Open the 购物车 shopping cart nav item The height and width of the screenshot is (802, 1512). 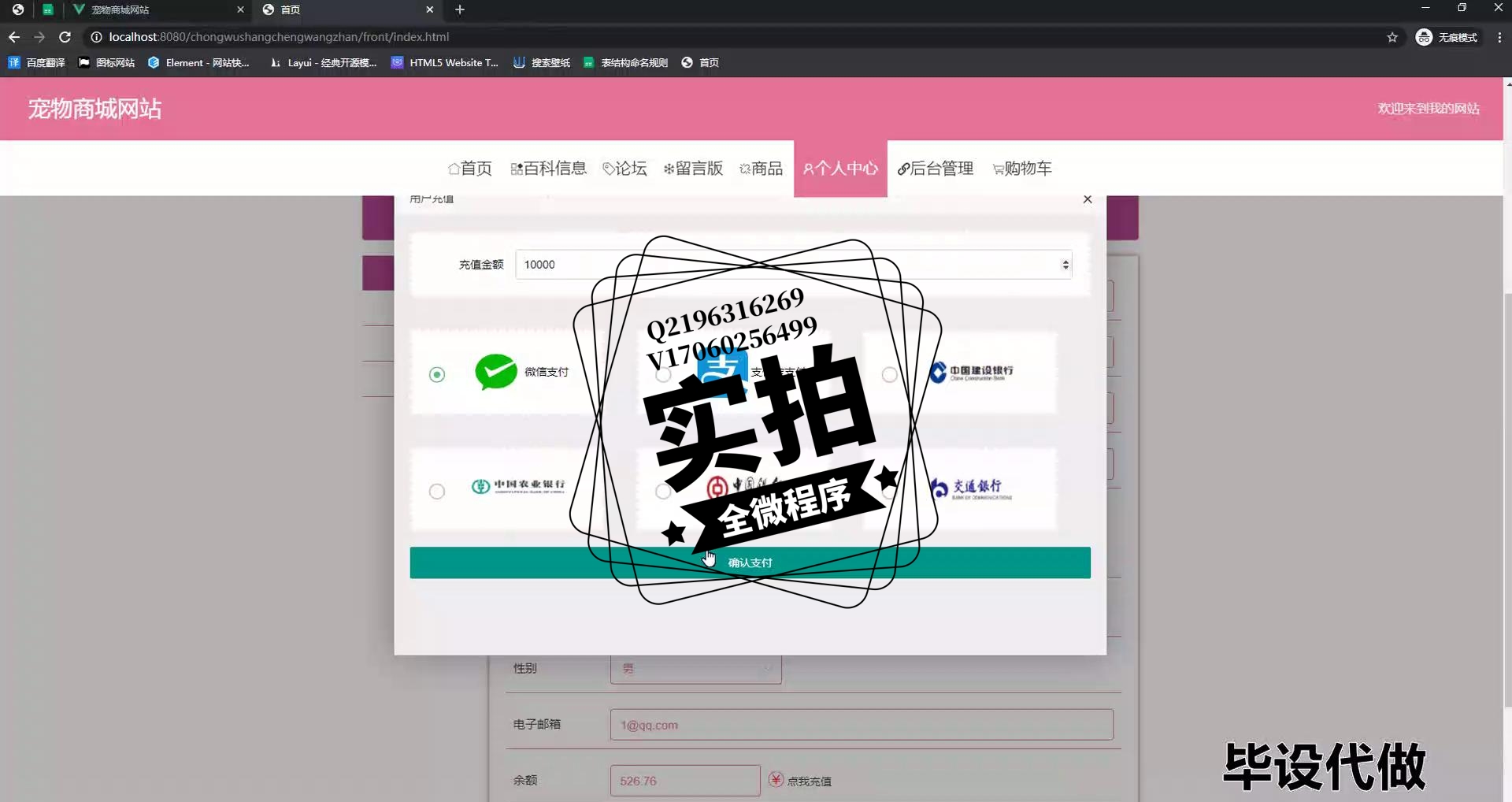coord(1022,168)
